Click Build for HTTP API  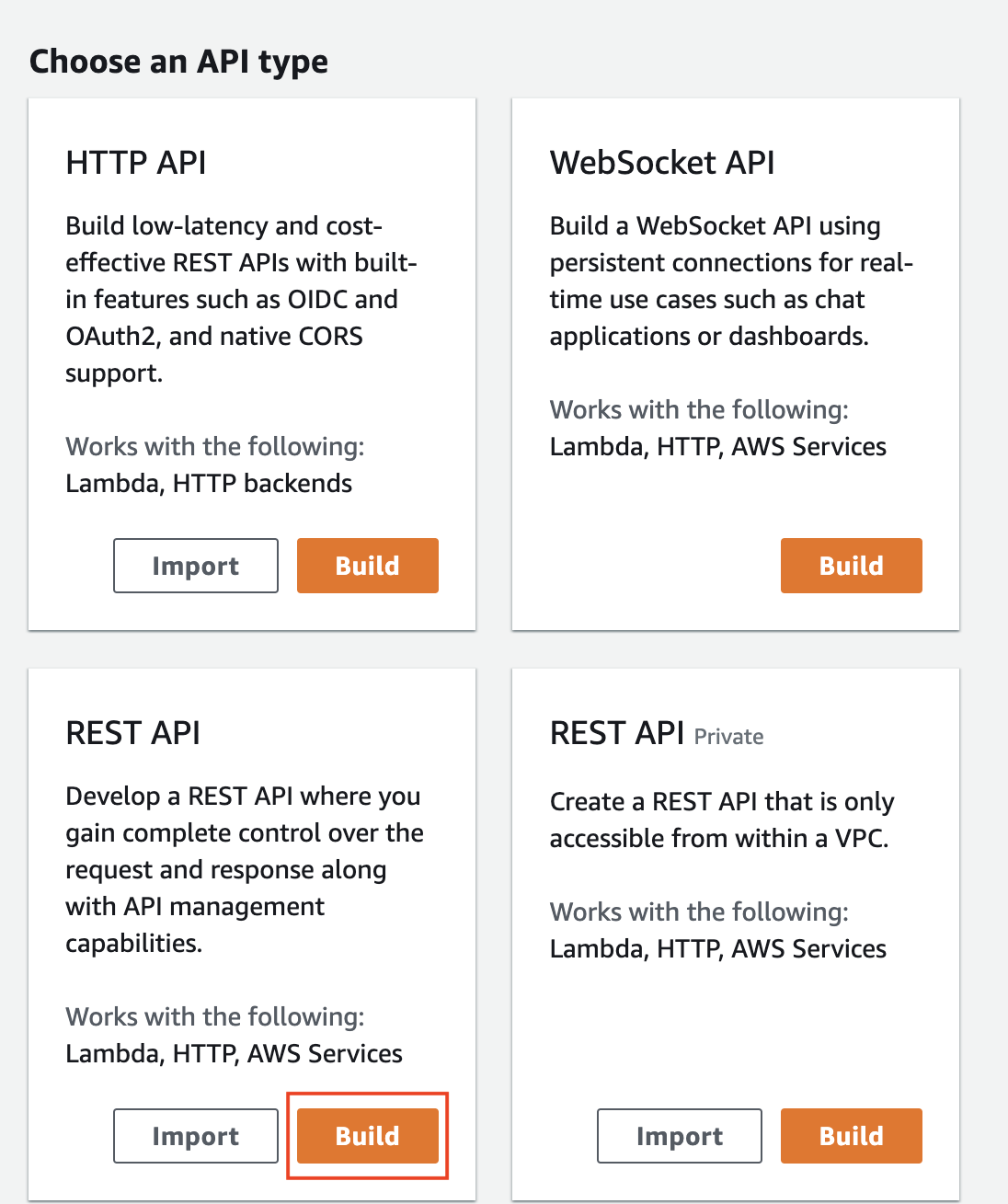[367, 565]
